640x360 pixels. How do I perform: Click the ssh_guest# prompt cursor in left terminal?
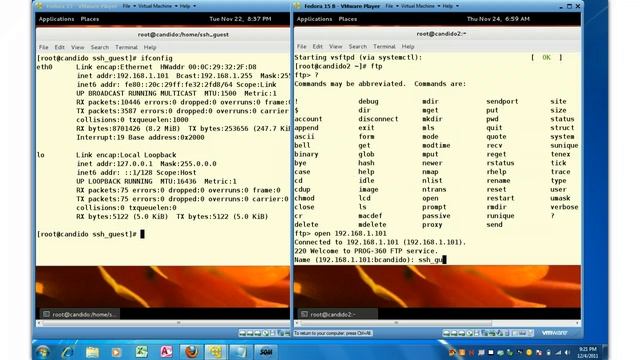142,234
